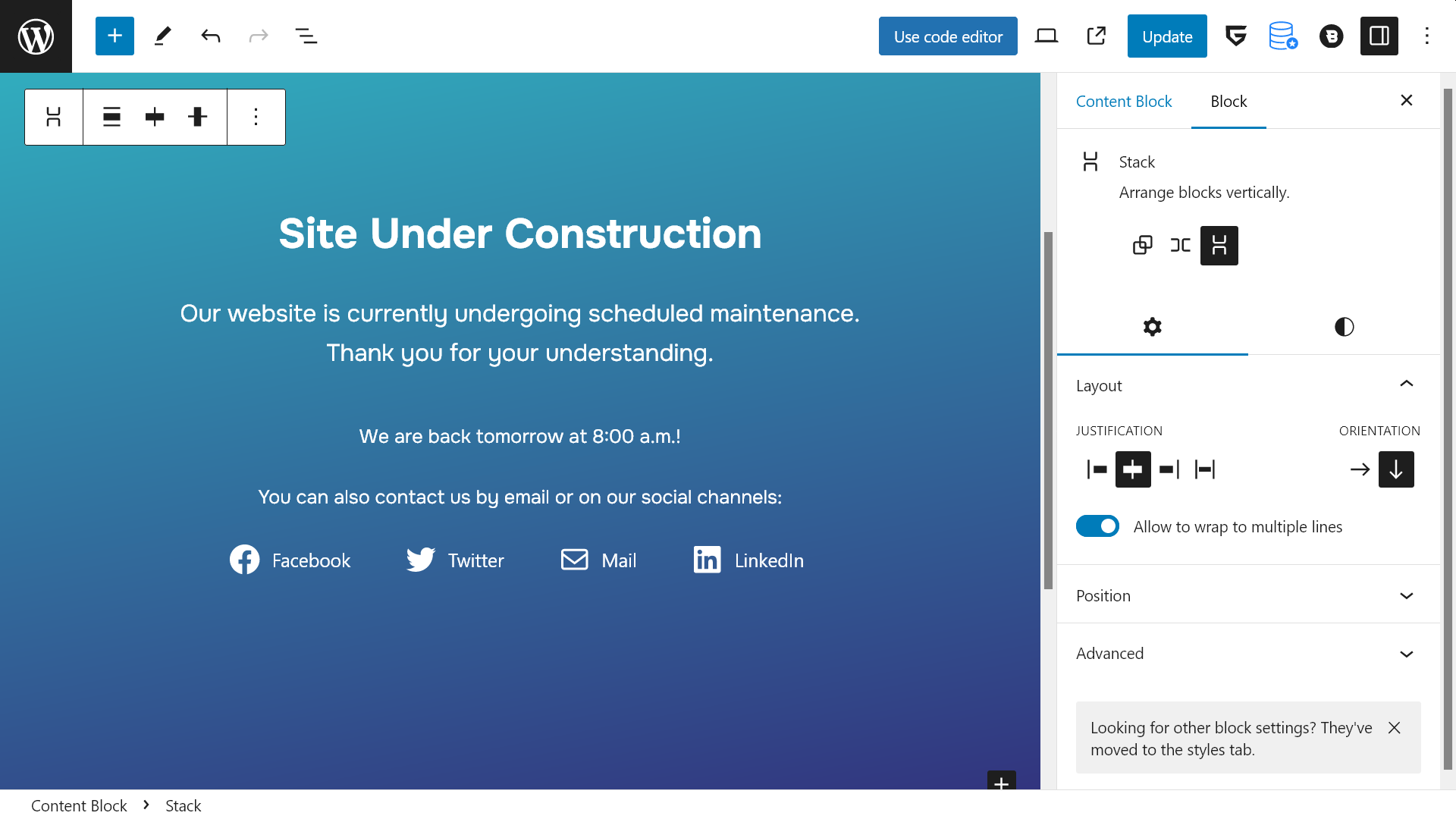Switch to the Block tab
The image size is (1456, 819).
(x=1228, y=100)
